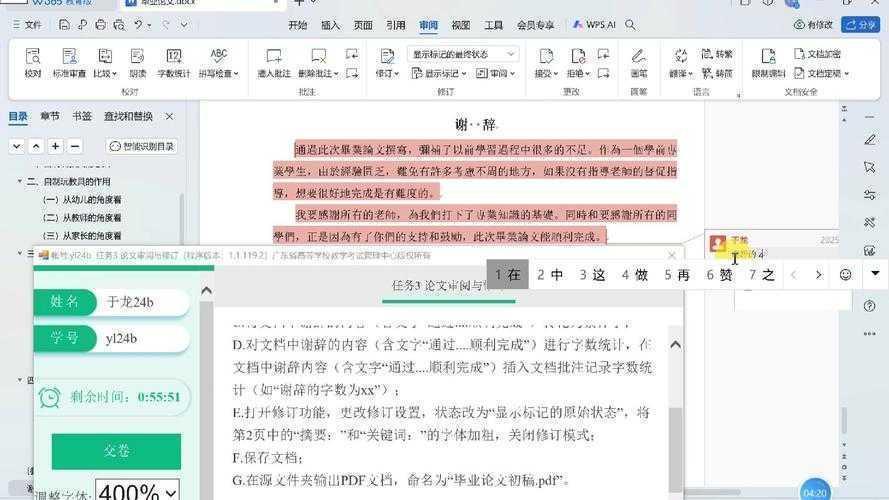This screenshot has width=889, height=500.
Task: Click 文档加密 document encryption
Action: click(817, 54)
